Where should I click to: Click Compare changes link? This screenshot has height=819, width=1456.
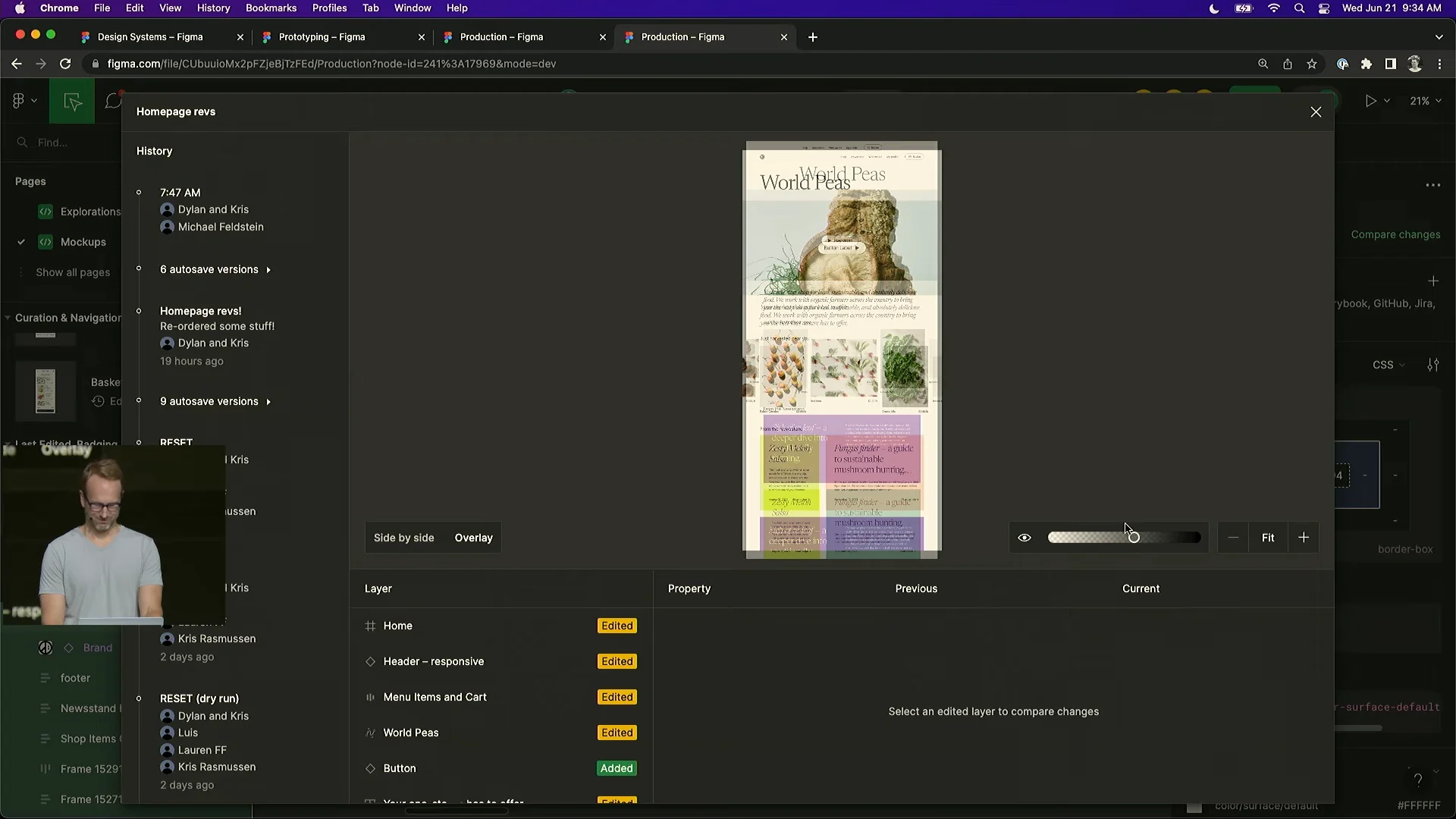point(1395,234)
